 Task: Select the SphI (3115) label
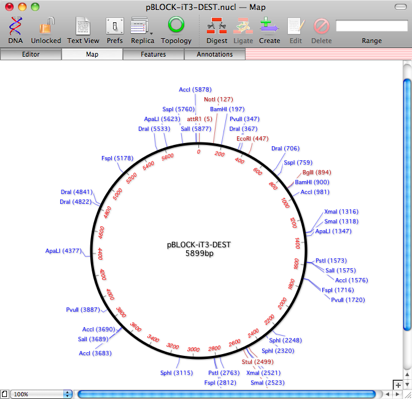pos(176,373)
